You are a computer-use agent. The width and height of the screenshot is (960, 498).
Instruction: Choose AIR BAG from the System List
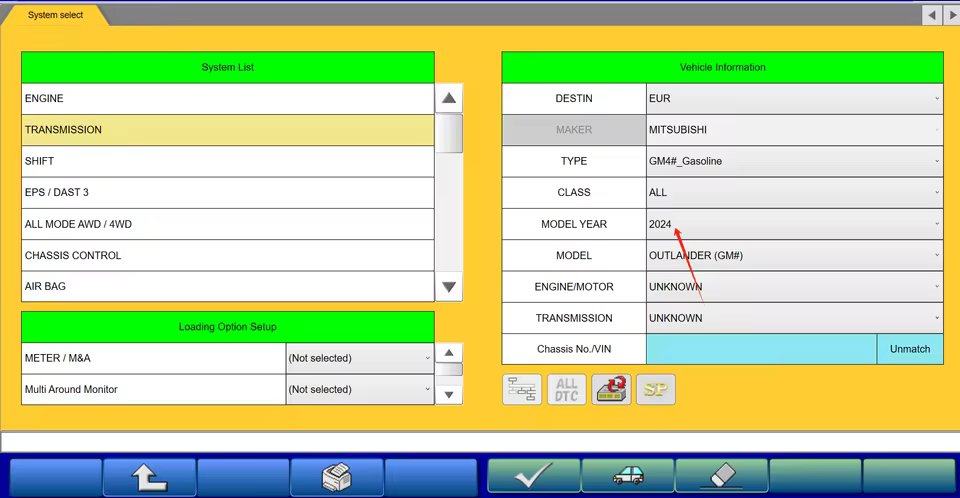point(227,286)
